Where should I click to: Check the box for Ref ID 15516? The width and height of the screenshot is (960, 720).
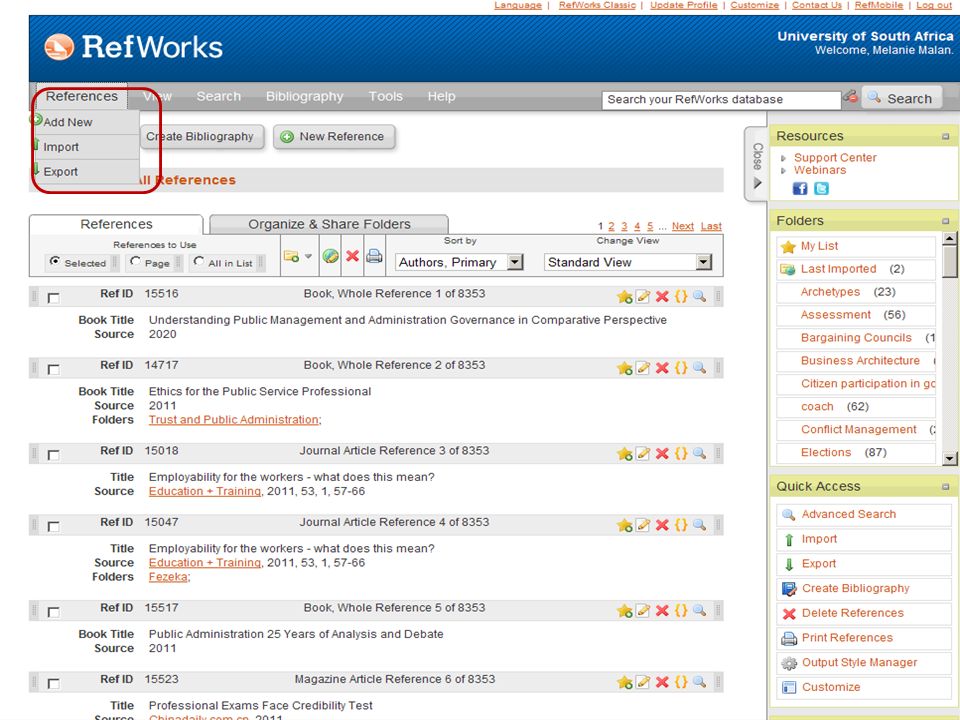53,298
